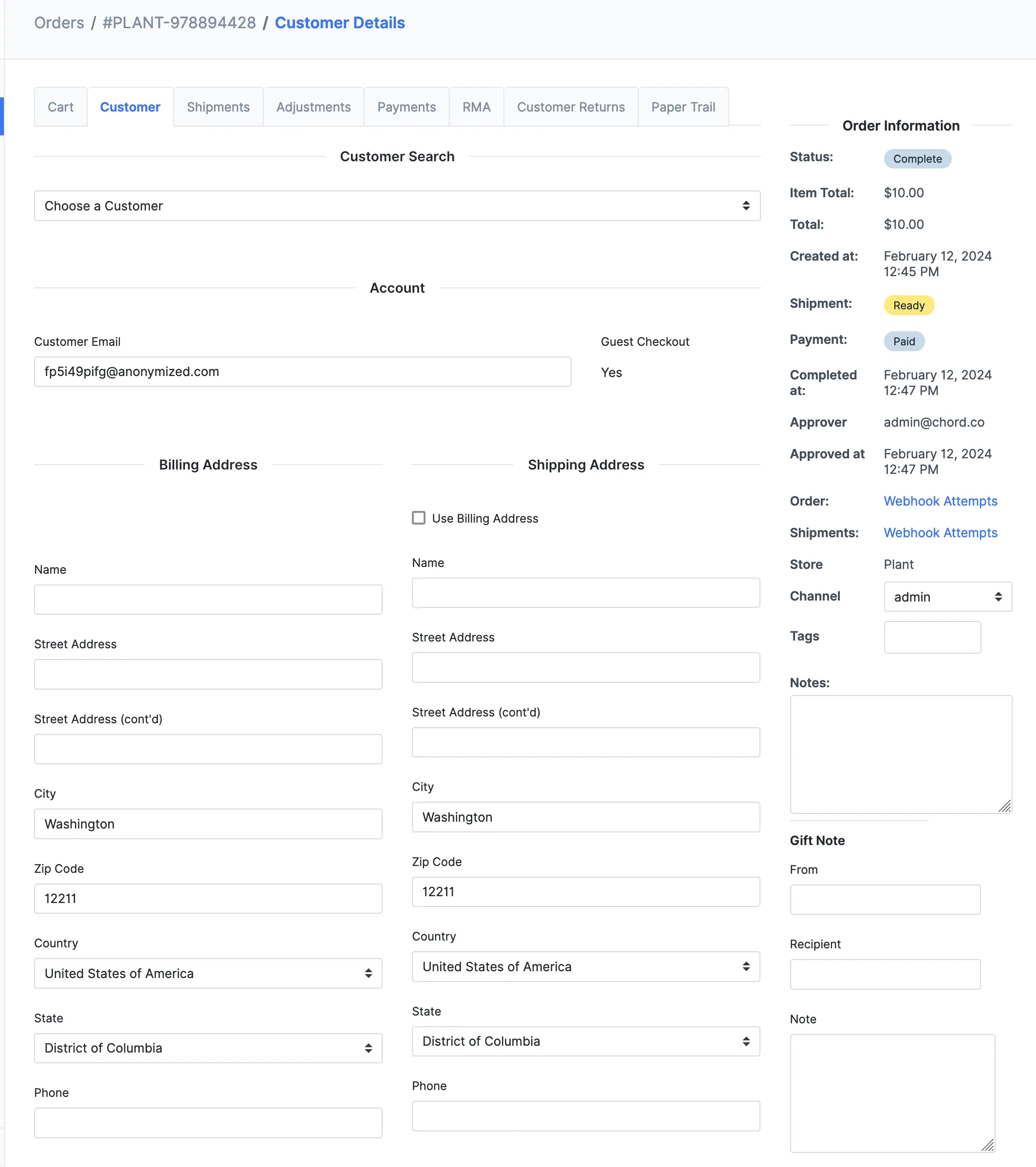Open the Paper Trail tab

coord(683,107)
